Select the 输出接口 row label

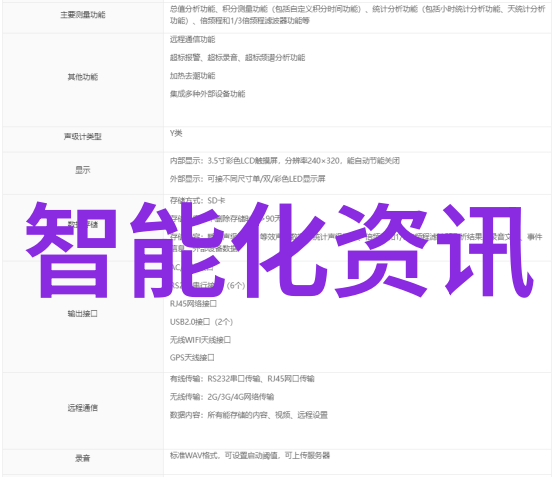click(83, 313)
